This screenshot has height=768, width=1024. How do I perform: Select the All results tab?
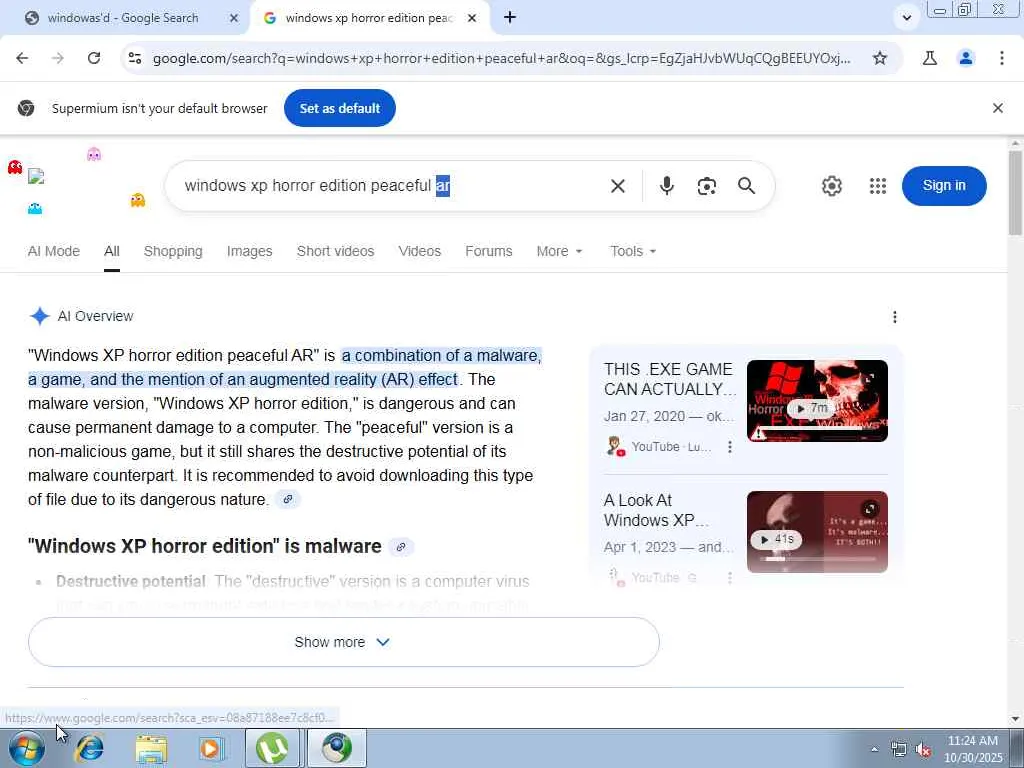[112, 251]
